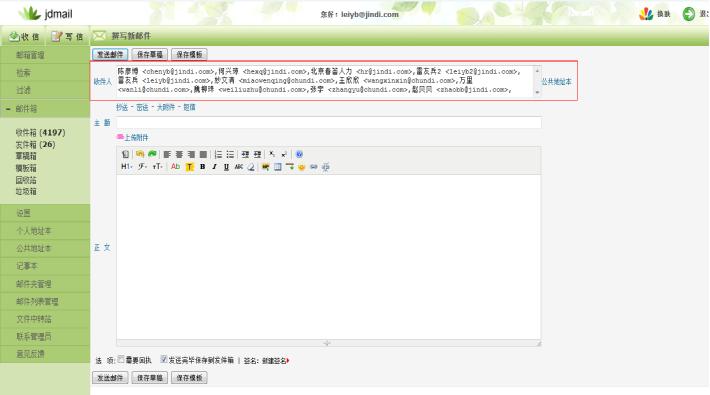The height and width of the screenshot is (395, 710).
Task: Toggle bold formatting in editor toolbar
Action: [202, 167]
